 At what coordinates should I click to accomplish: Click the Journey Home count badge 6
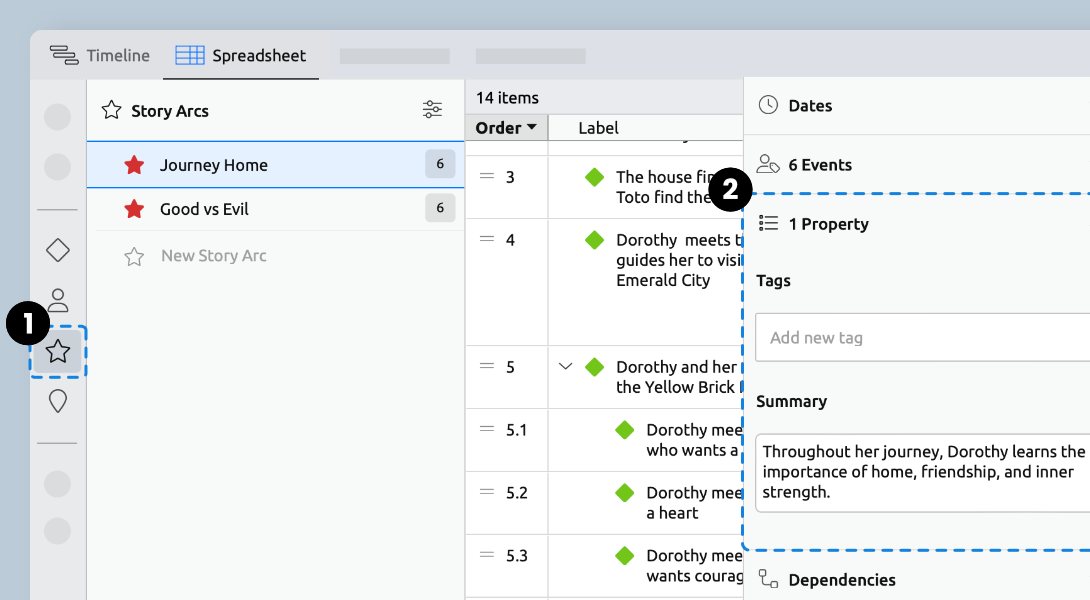coord(440,164)
